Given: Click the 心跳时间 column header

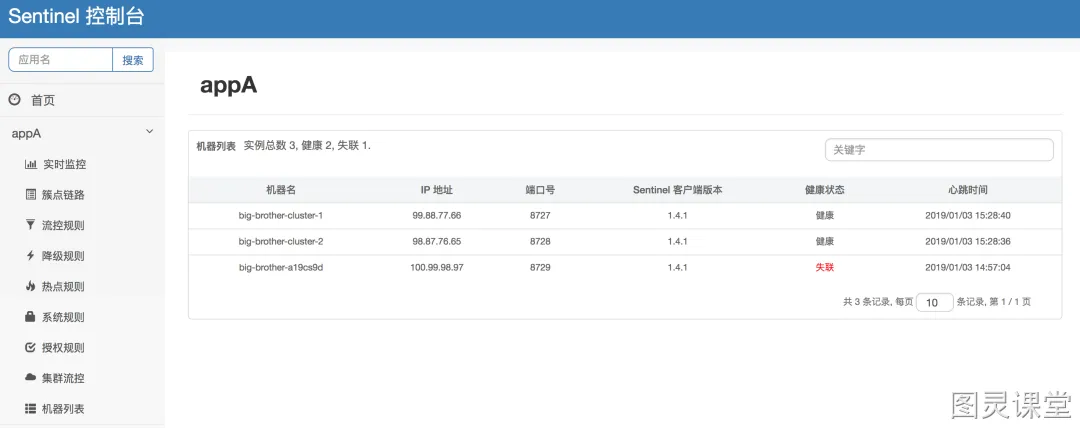Looking at the screenshot, I should [x=968, y=190].
